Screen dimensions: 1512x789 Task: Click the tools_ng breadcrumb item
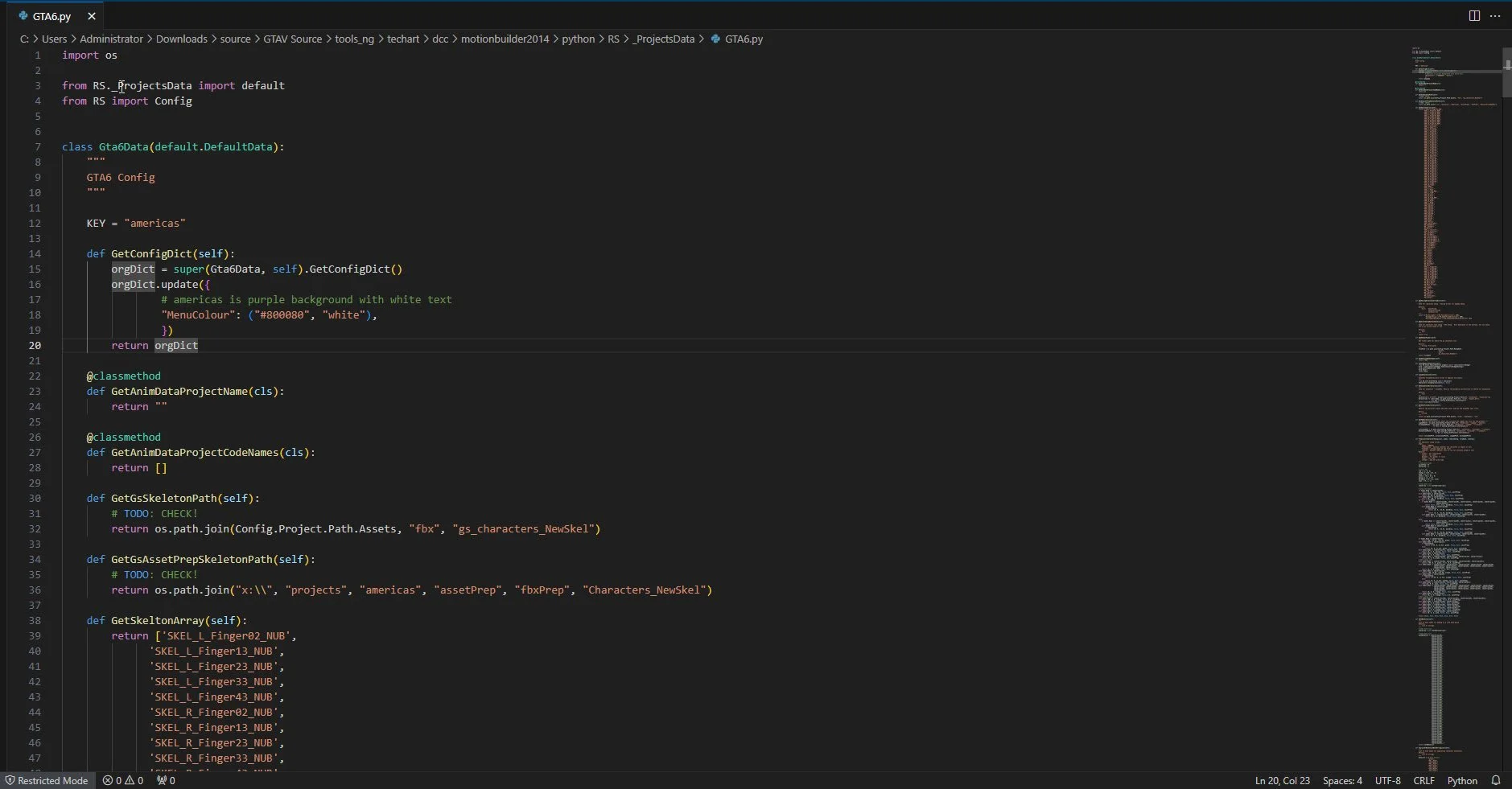(354, 39)
